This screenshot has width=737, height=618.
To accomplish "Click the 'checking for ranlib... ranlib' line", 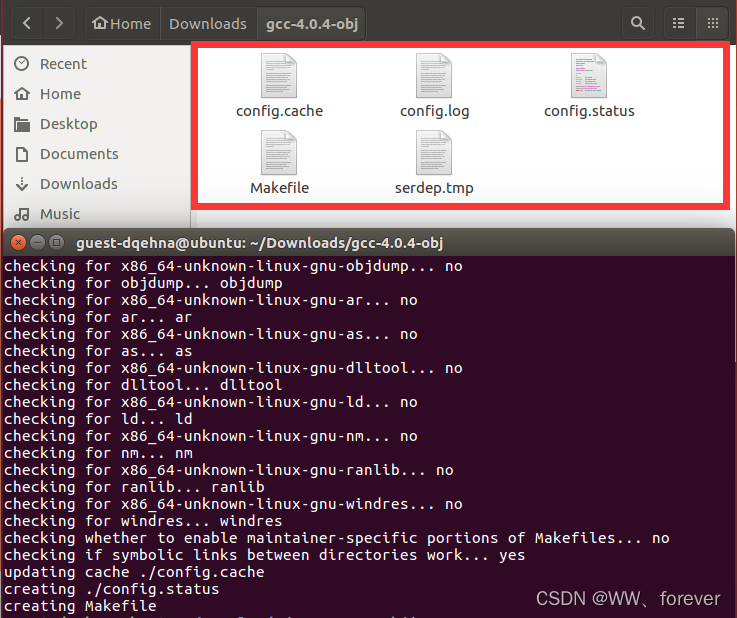I will pyautogui.click(x=134, y=487).
